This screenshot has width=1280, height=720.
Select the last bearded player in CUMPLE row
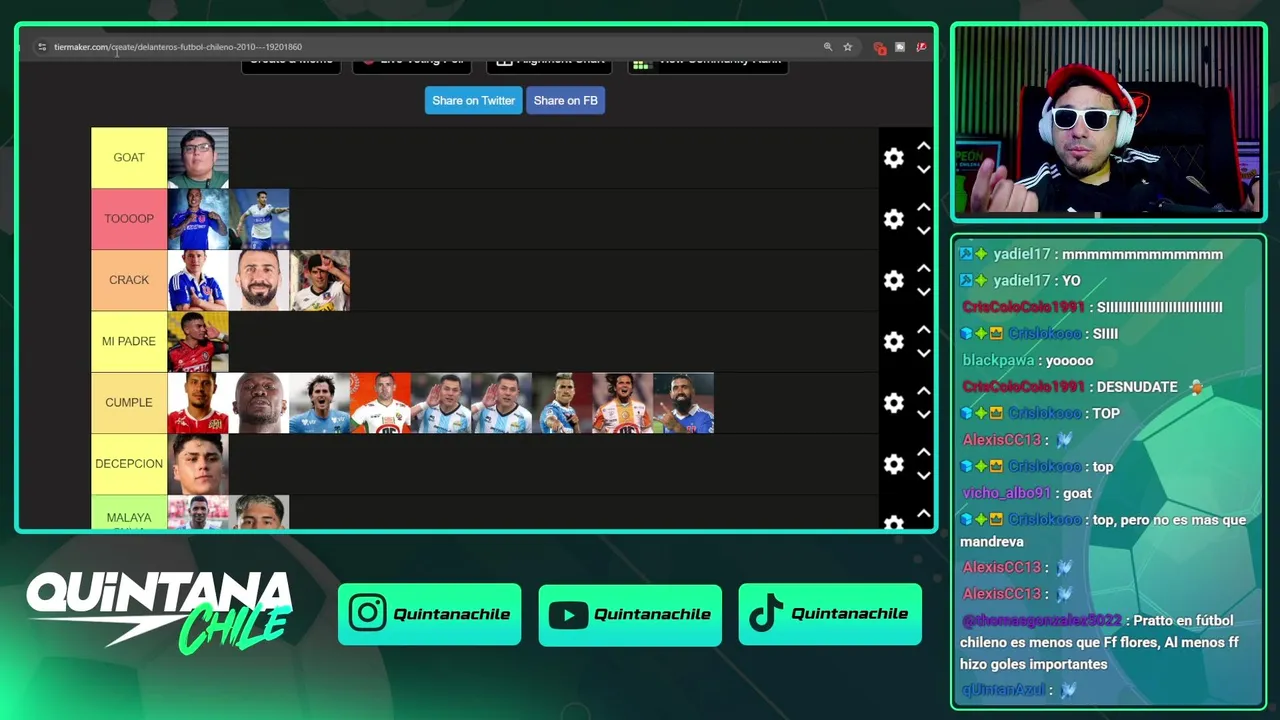(x=684, y=403)
